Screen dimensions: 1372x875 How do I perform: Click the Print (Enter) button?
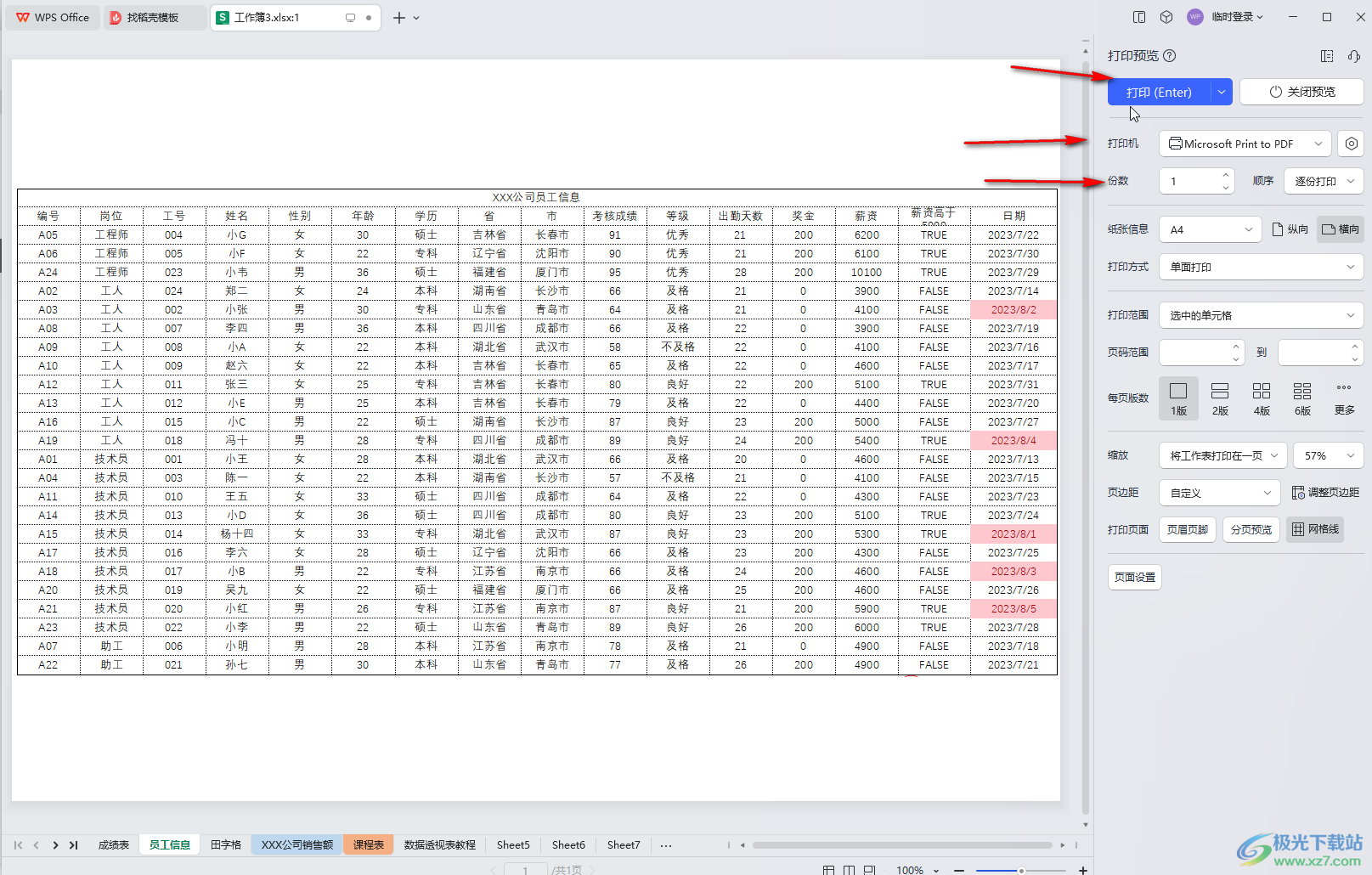[x=1159, y=92]
